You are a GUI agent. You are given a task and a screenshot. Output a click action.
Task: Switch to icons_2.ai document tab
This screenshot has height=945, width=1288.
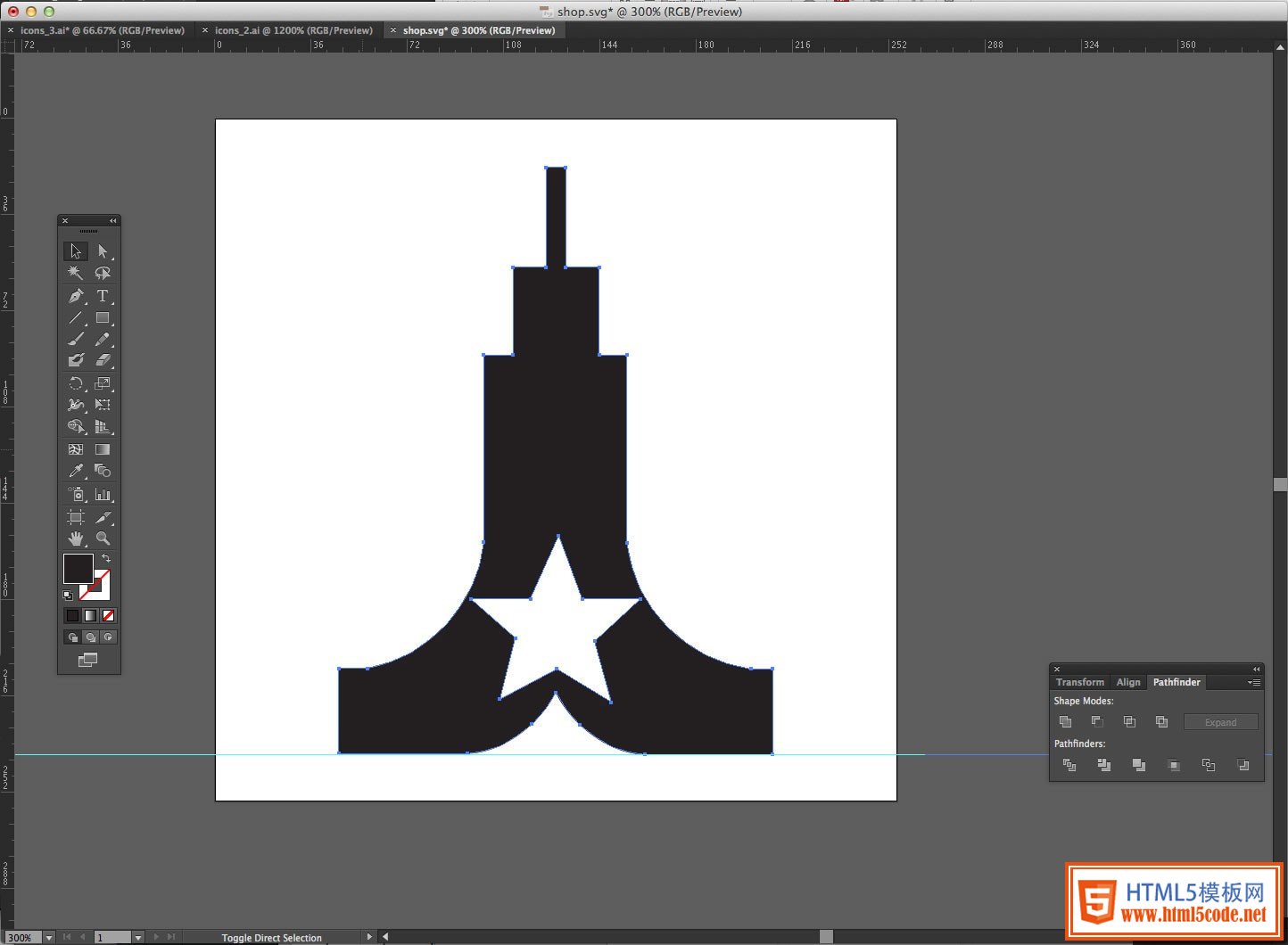click(293, 30)
